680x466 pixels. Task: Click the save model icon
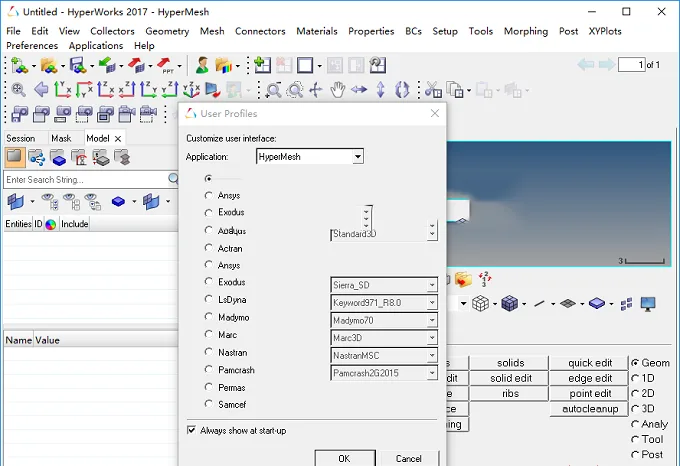tap(78, 65)
